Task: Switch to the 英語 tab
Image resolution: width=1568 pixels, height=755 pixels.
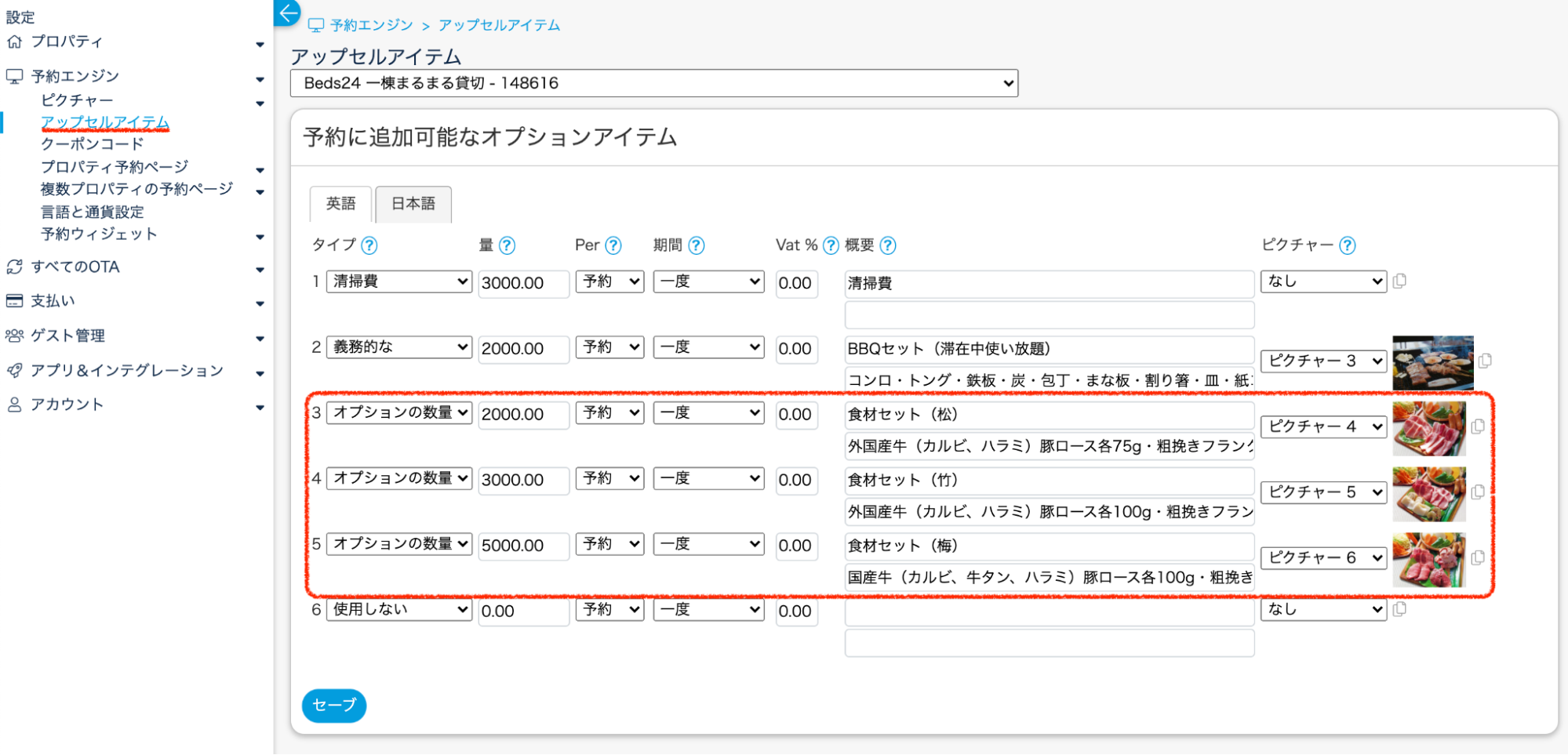Action: point(340,204)
